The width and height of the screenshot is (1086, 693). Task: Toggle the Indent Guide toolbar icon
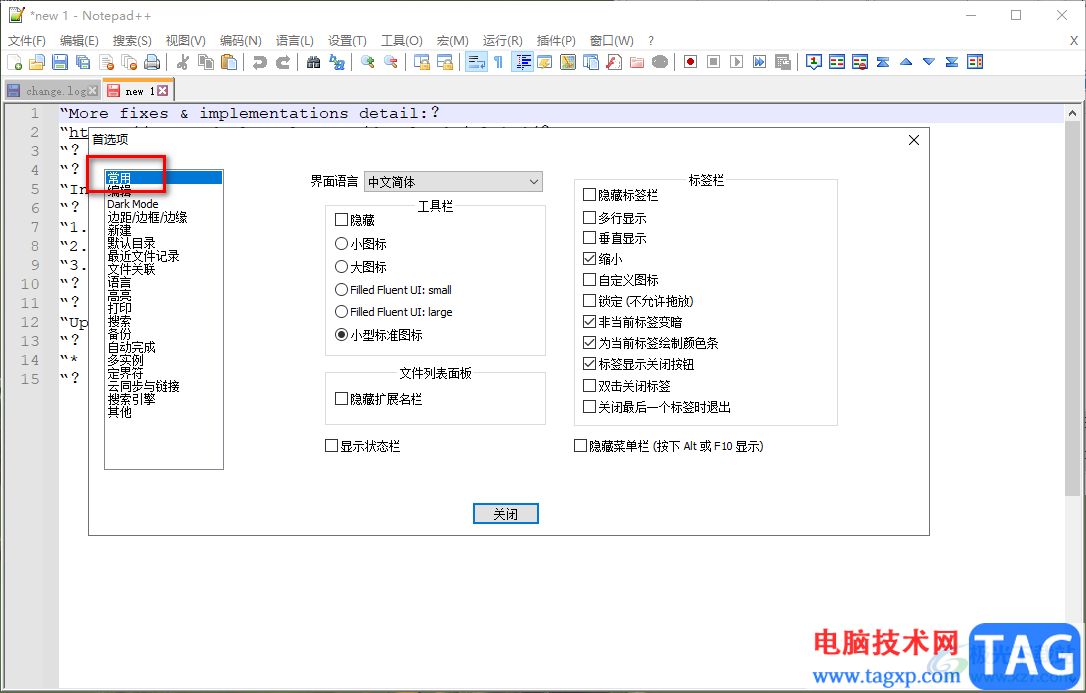click(x=522, y=62)
